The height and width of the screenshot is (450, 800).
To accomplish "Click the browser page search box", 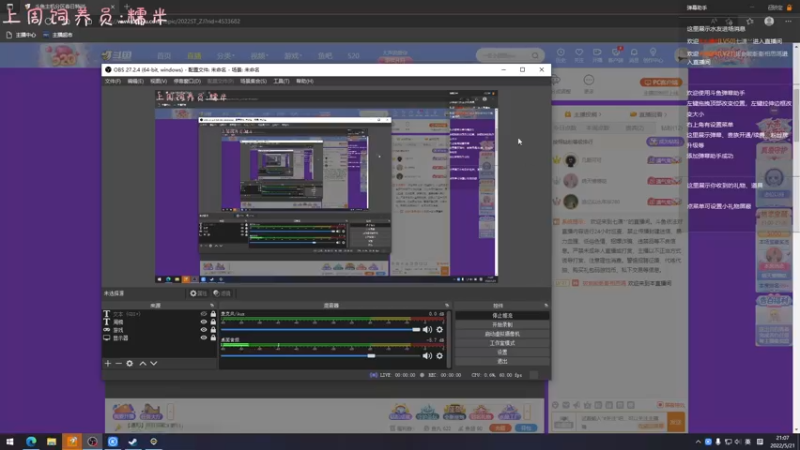I will 509,55.
